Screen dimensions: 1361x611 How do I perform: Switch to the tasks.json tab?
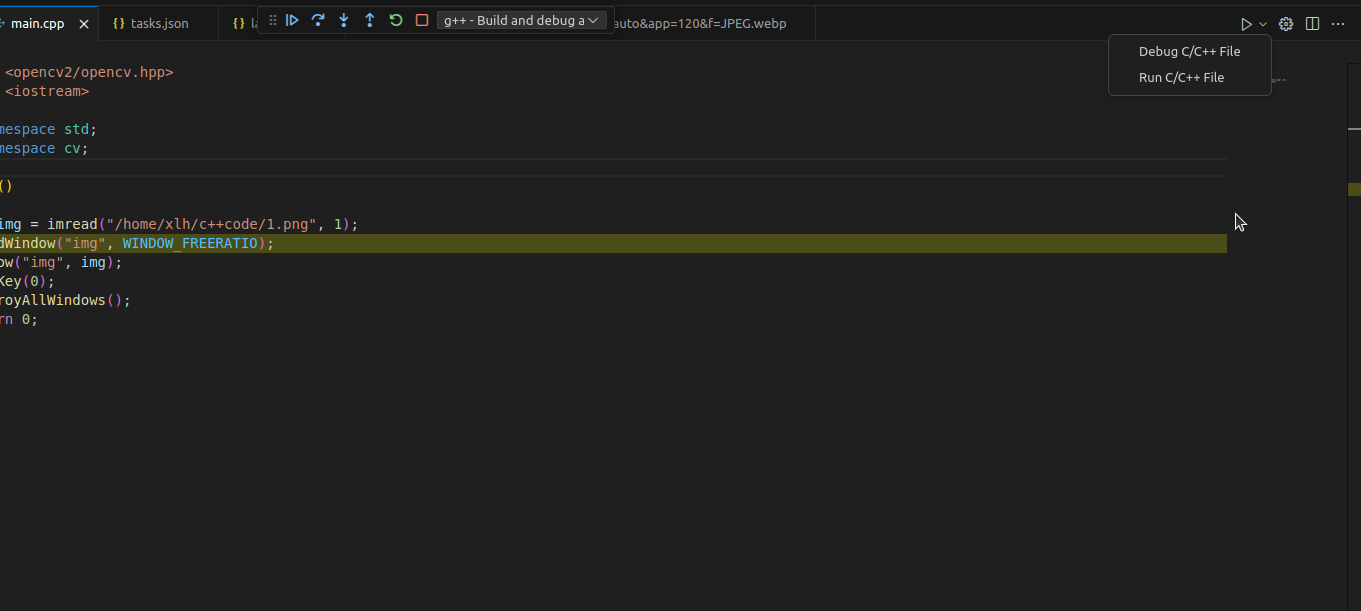click(158, 23)
